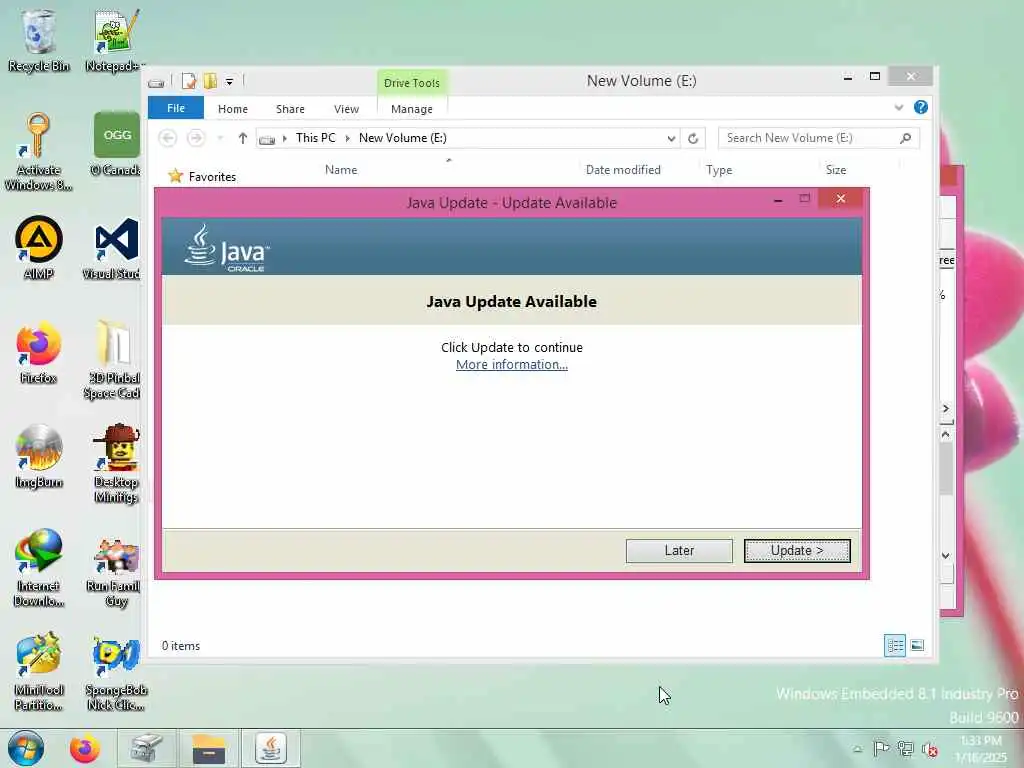The image size is (1024, 768).
Task: Open the Recycle Bin desktop icon
Action: tap(38, 40)
